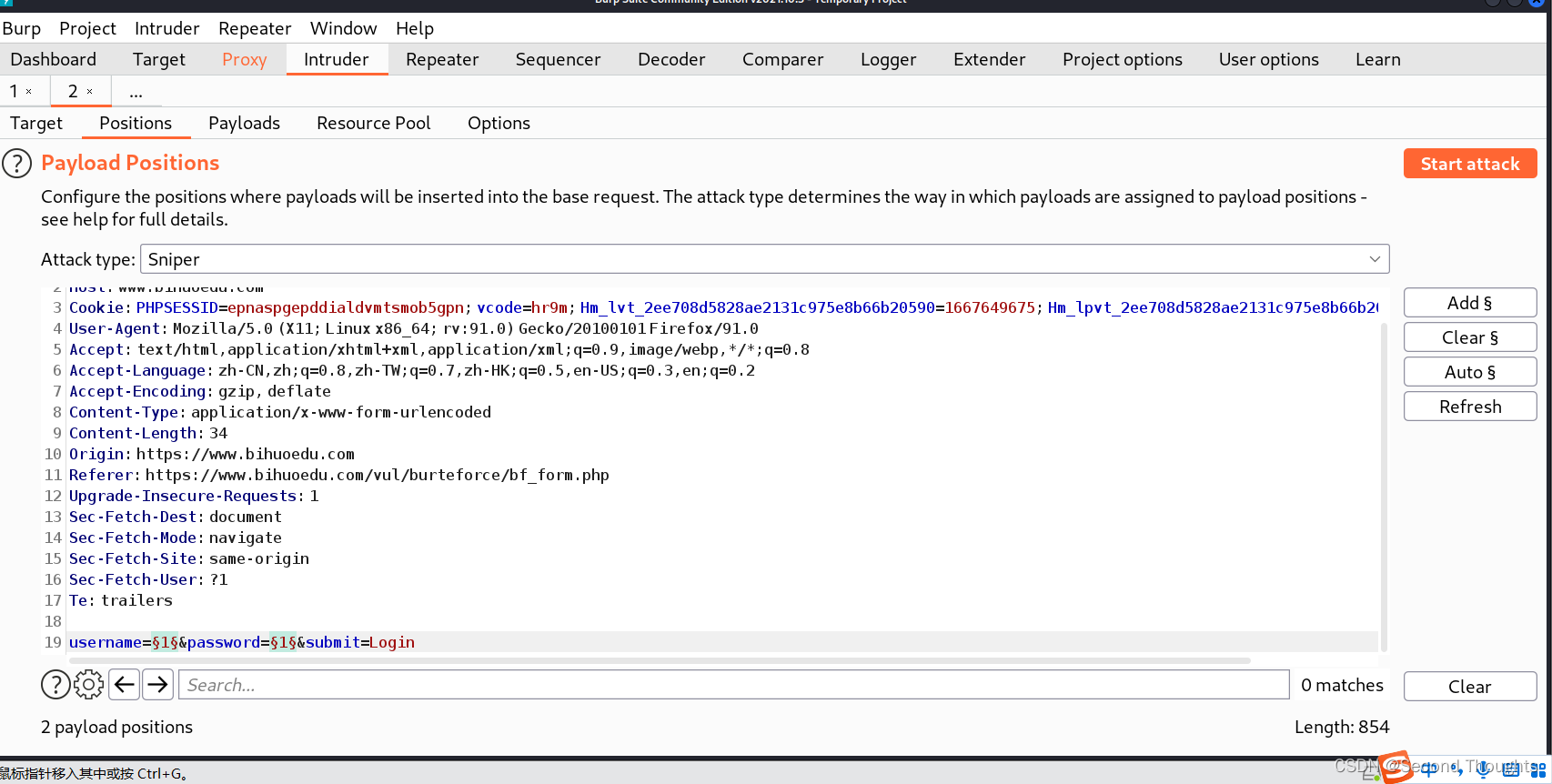This screenshot has height=784, width=1552.
Task: Click the Accept-Encoding header line
Action: 200,391
